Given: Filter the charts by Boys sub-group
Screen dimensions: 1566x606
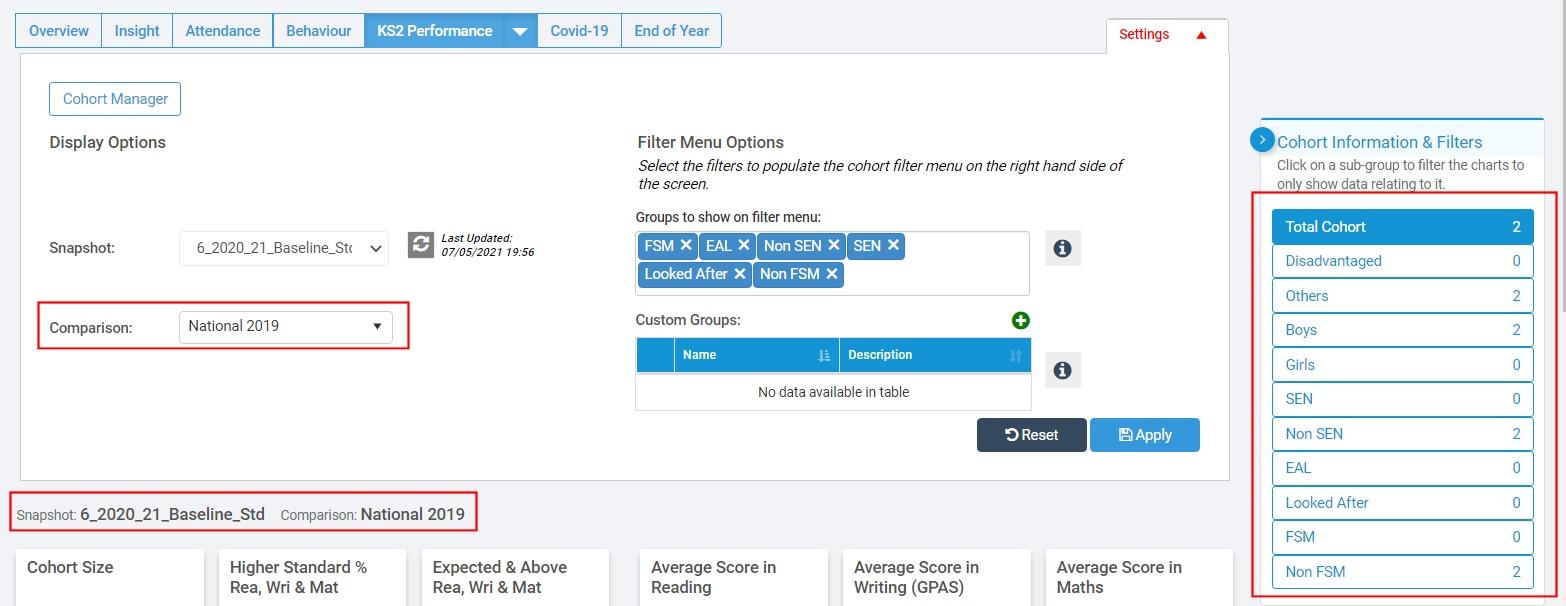Looking at the screenshot, I should (1402, 330).
